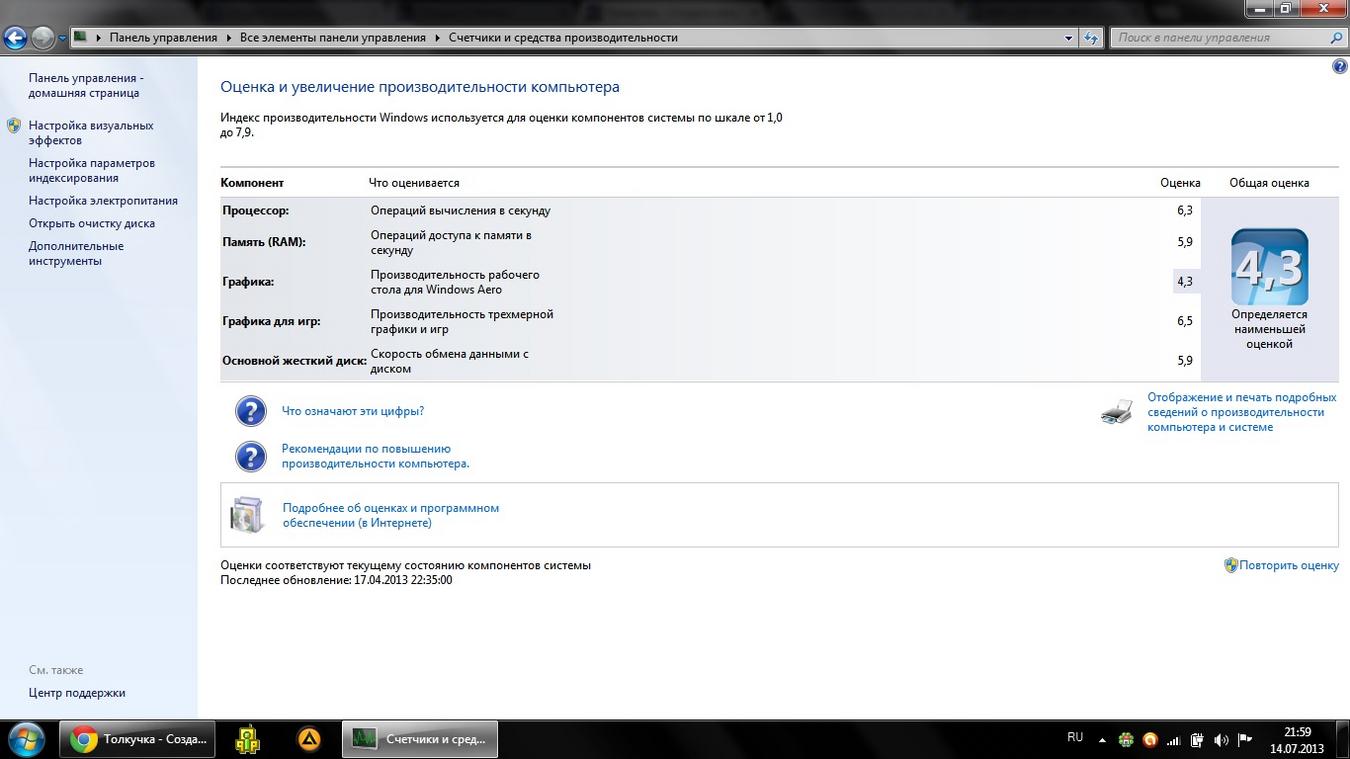Click the search magnifier icon

click(x=1337, y=38)
